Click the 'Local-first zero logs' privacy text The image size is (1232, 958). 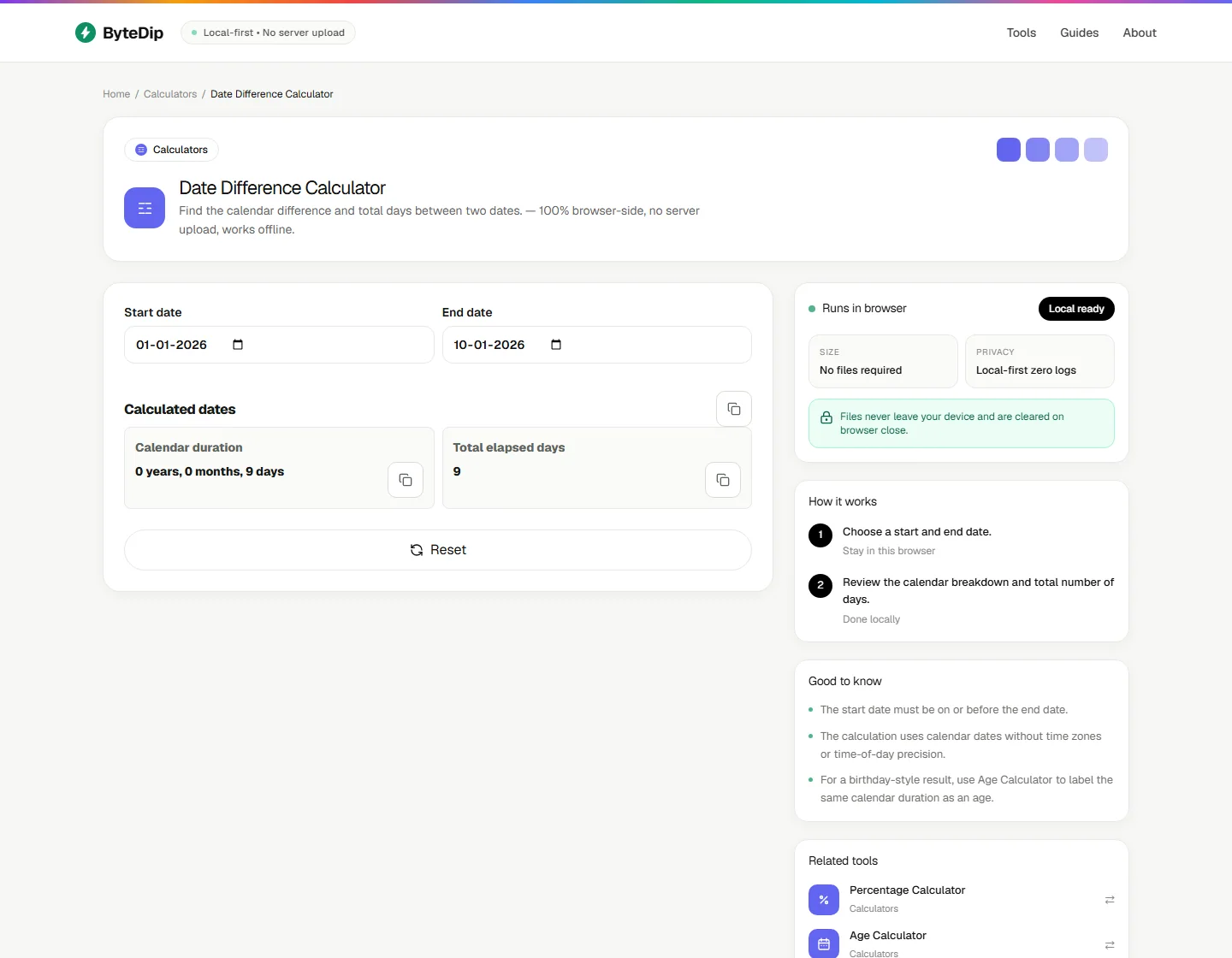(1026, 370)
